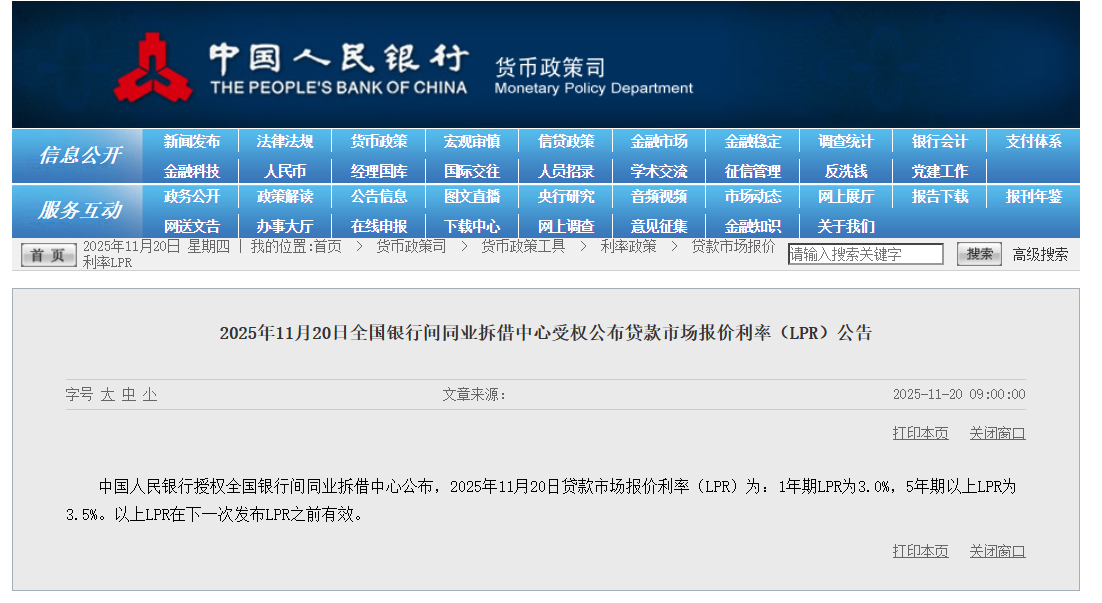The image size is (1102, 603).
Task: Select 金融稳定 navigation link
Action: (x=753, y=141)
